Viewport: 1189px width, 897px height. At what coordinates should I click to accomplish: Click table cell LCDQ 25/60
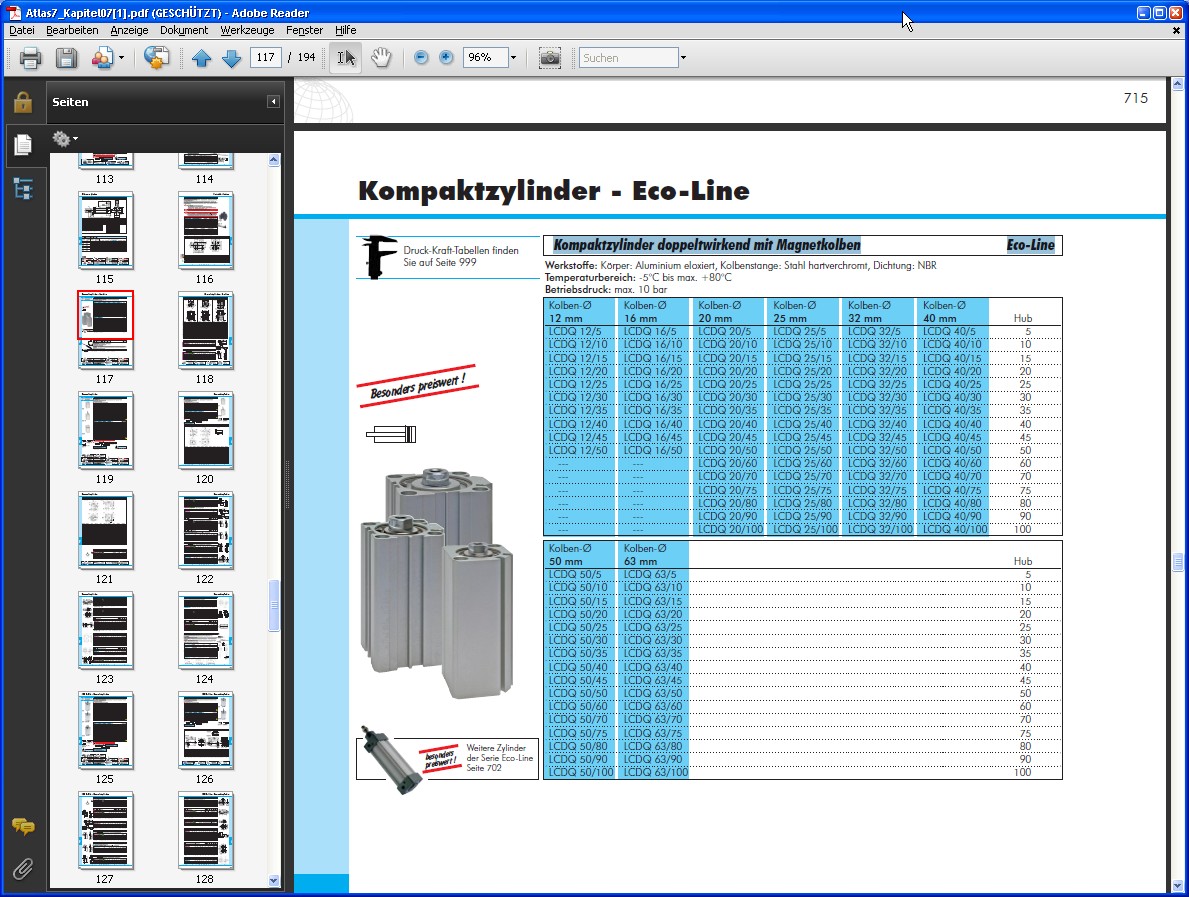[x=802, y=463]
